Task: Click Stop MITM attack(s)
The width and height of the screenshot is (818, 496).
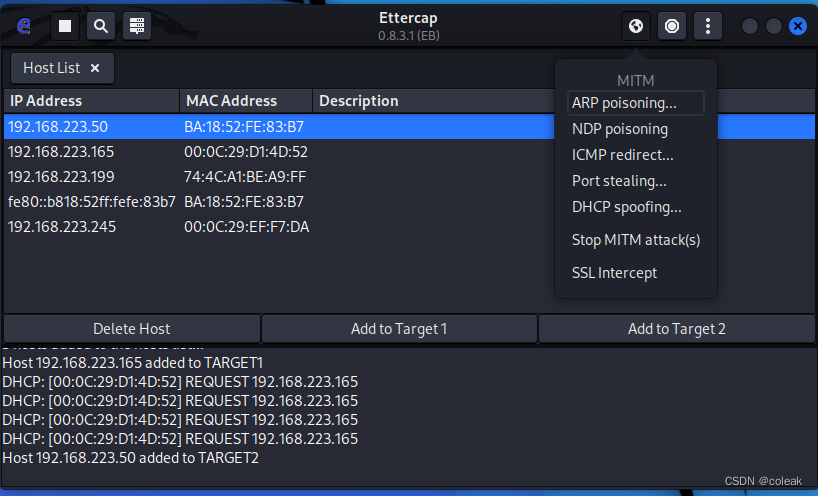Action: point(635,240)
